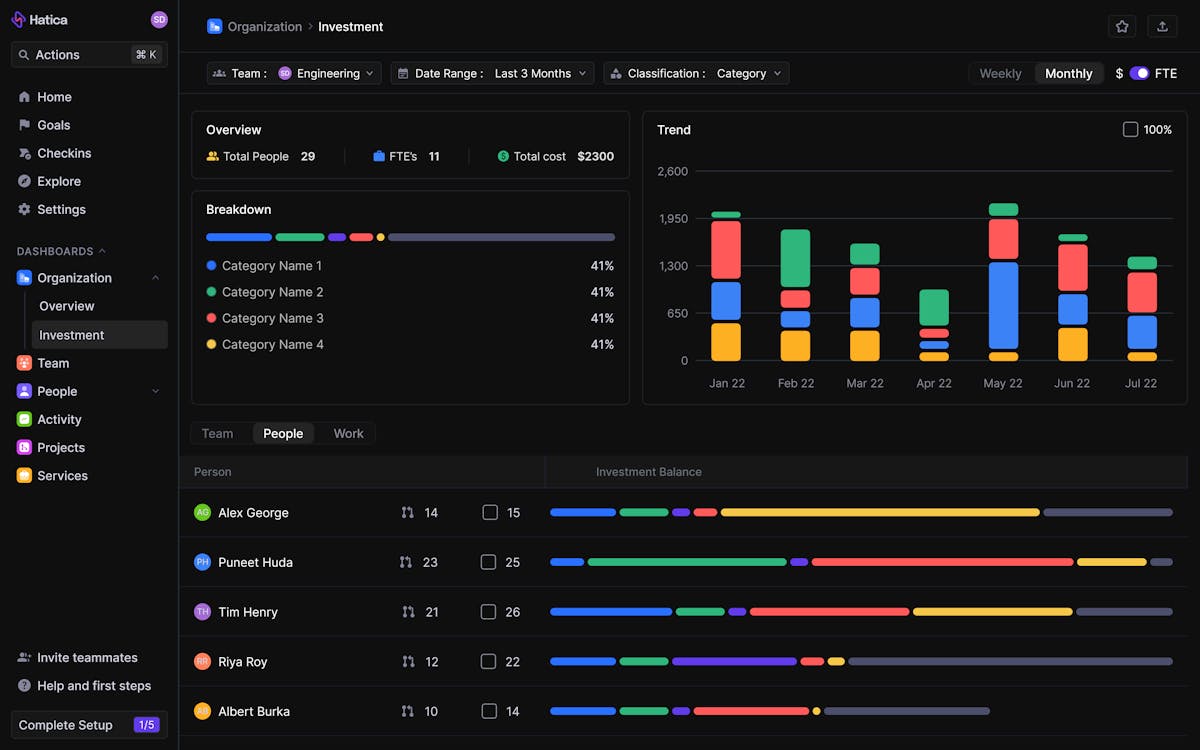Open Complete Setup progress button
This screenshot has width=1200, height=750.
point(88,724)
